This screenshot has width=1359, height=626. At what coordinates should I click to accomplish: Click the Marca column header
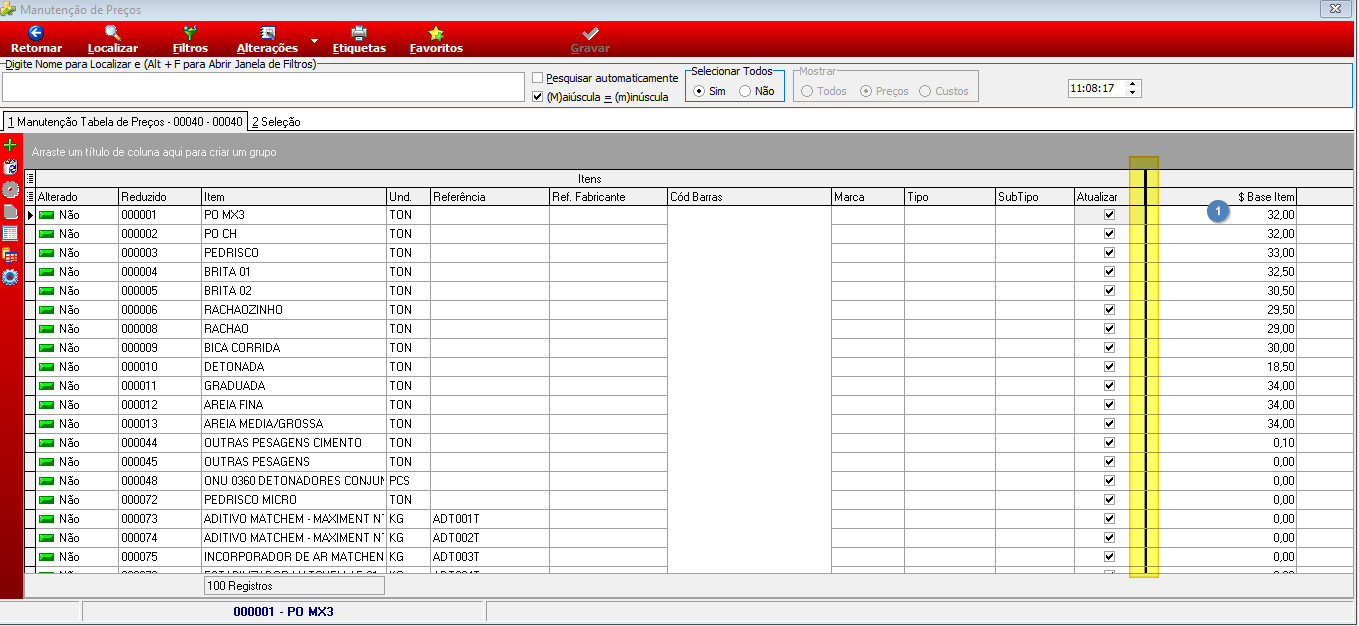click(868, 197)
